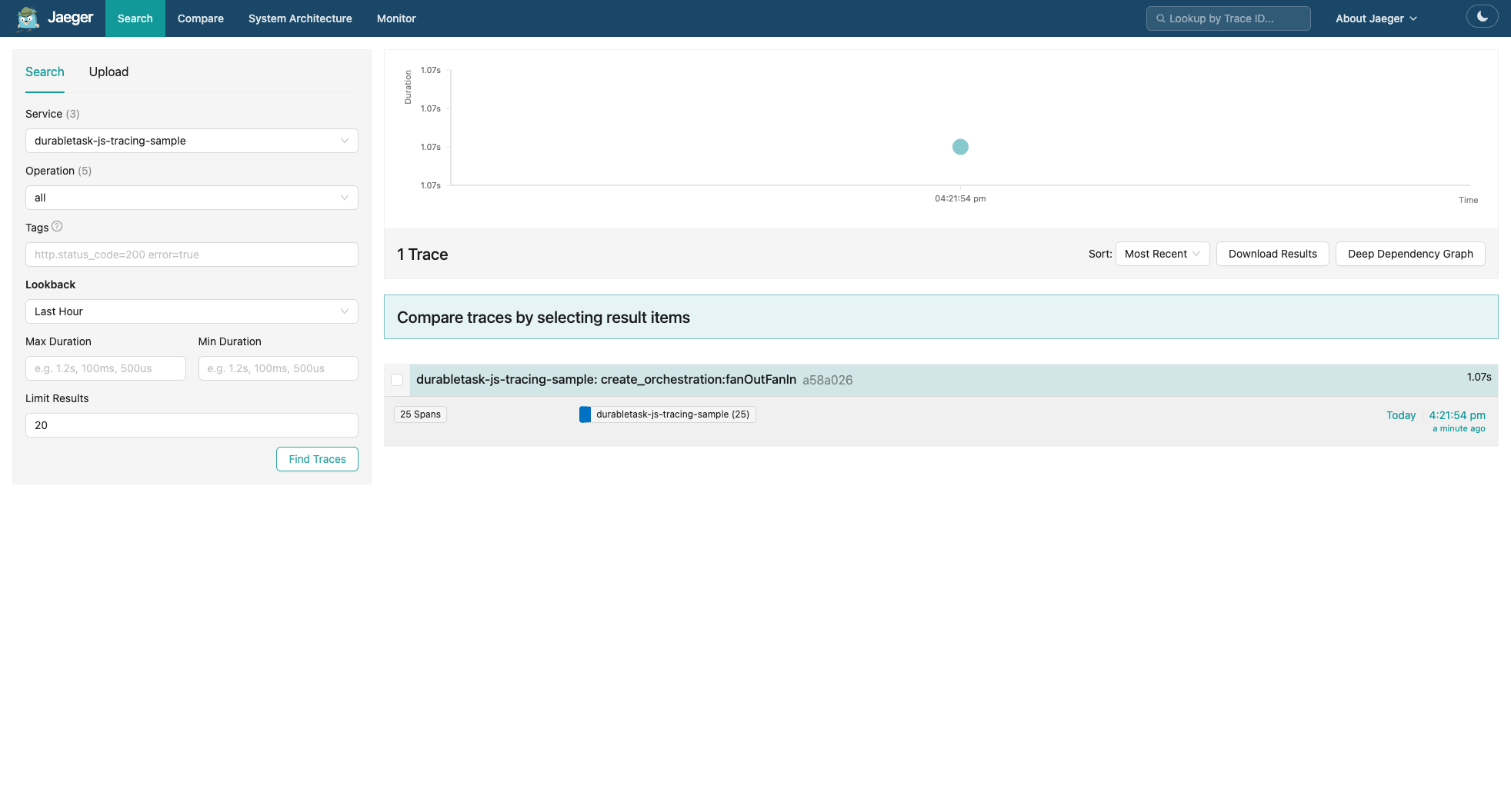Image resolution: width=1511 pixels, height=812 pixels.
Task: Switch to the Upload tab
Action: click(x=108, y=72)
